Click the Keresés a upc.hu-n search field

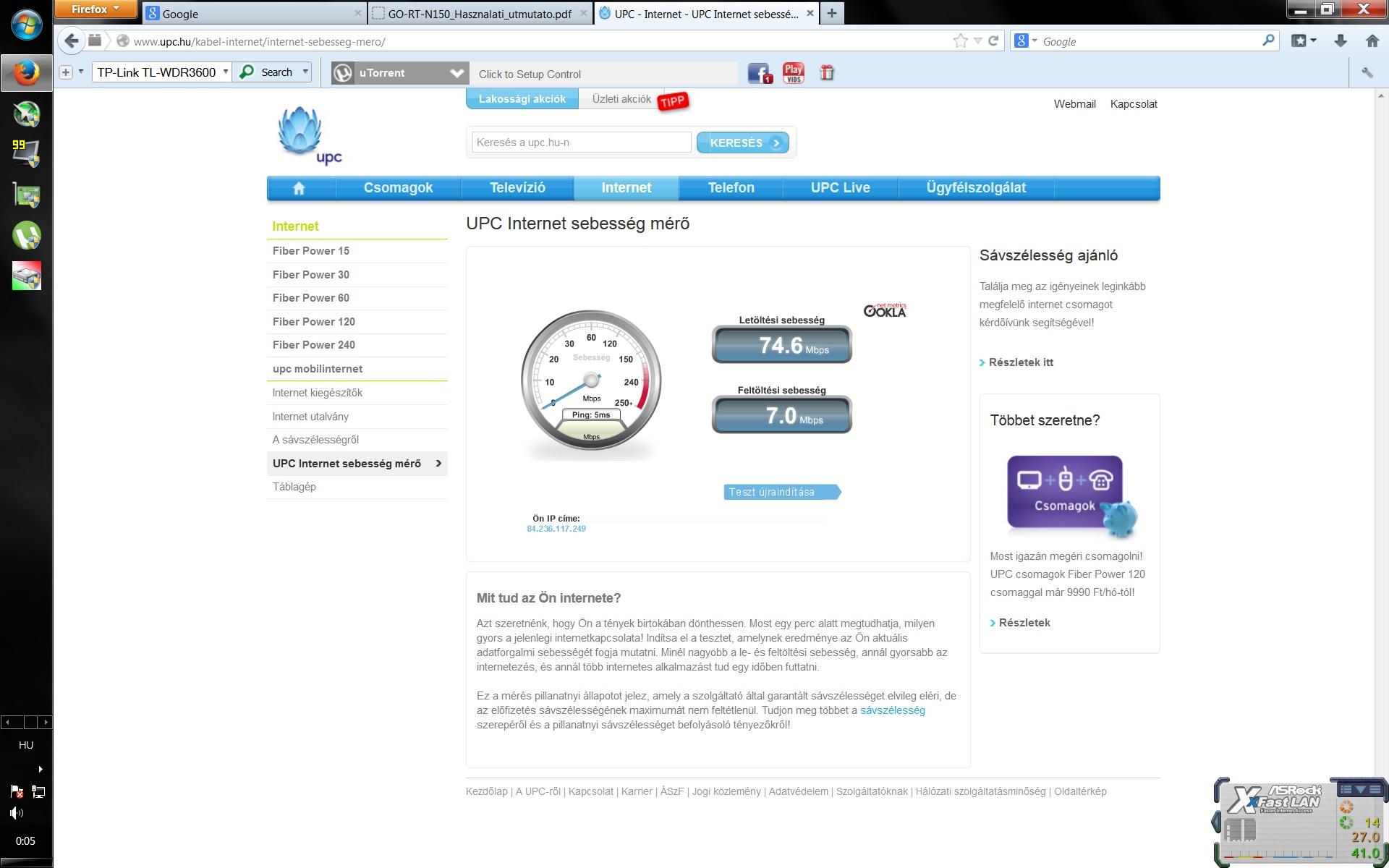pos(582,142)
